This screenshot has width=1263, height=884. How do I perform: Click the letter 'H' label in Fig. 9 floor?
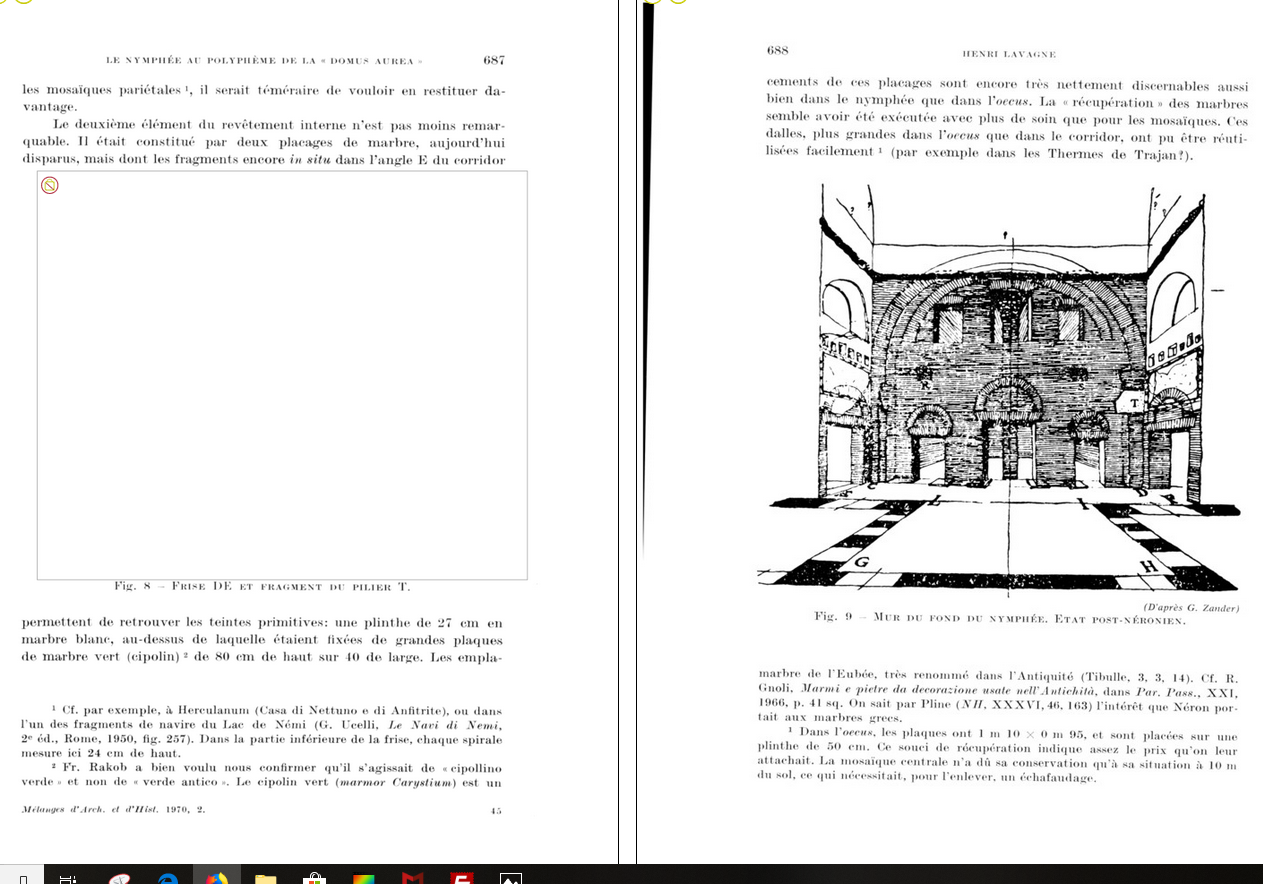tap(1148, 566)
